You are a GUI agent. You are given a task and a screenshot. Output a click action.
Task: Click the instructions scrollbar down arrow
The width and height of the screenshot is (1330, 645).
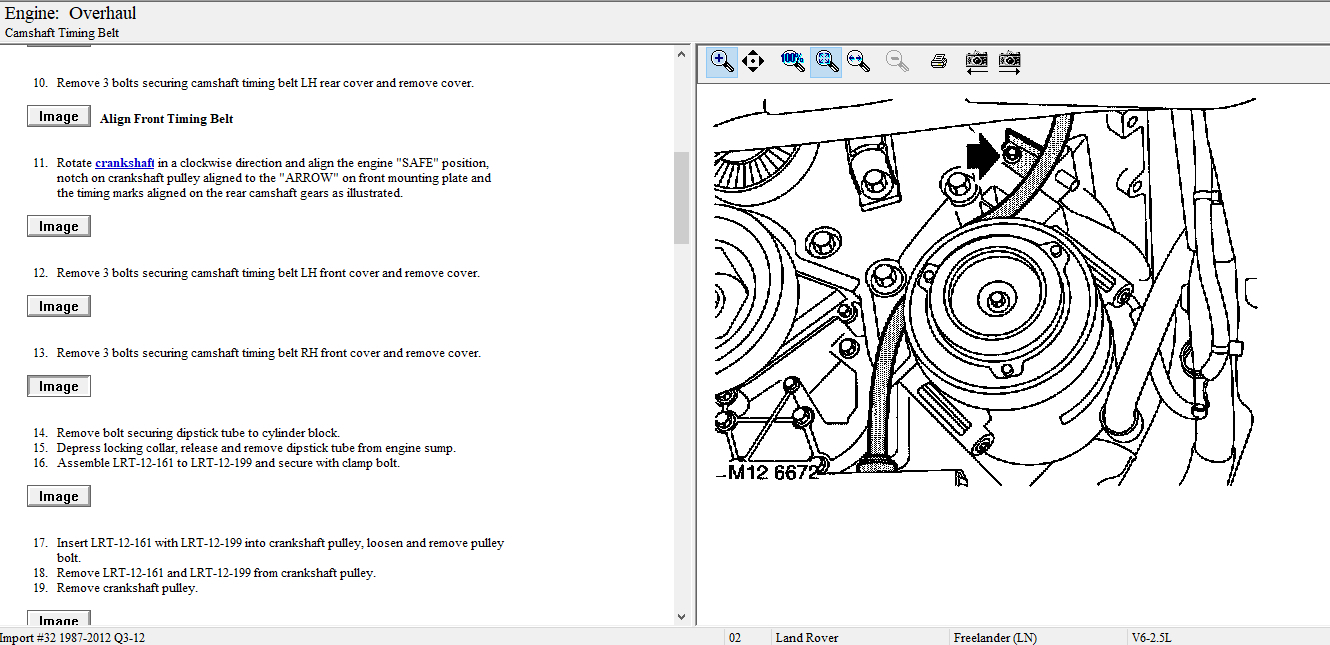click(x=681, y=617)
